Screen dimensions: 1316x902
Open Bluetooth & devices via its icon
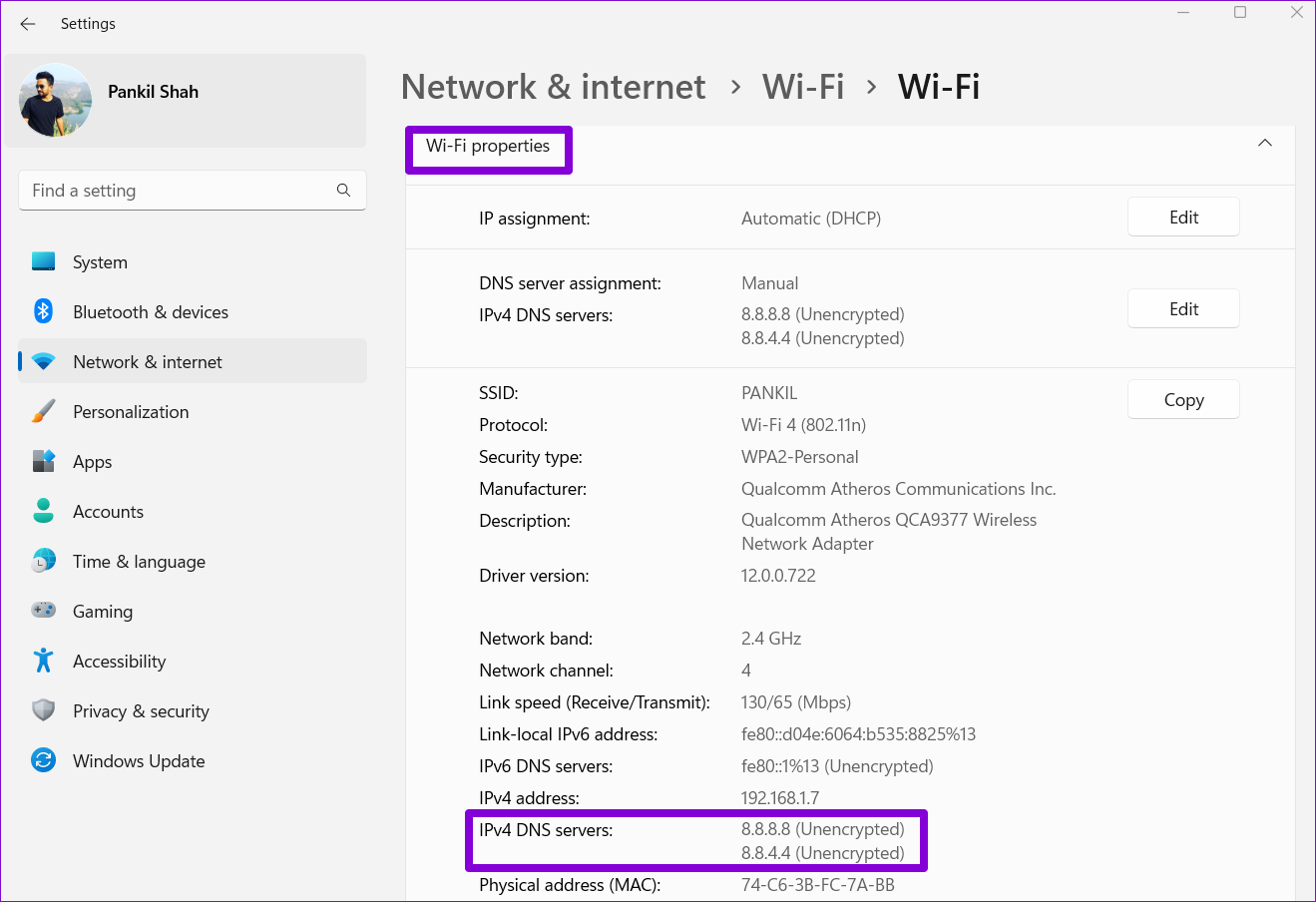pyautogui.click(x=43, y=311)
